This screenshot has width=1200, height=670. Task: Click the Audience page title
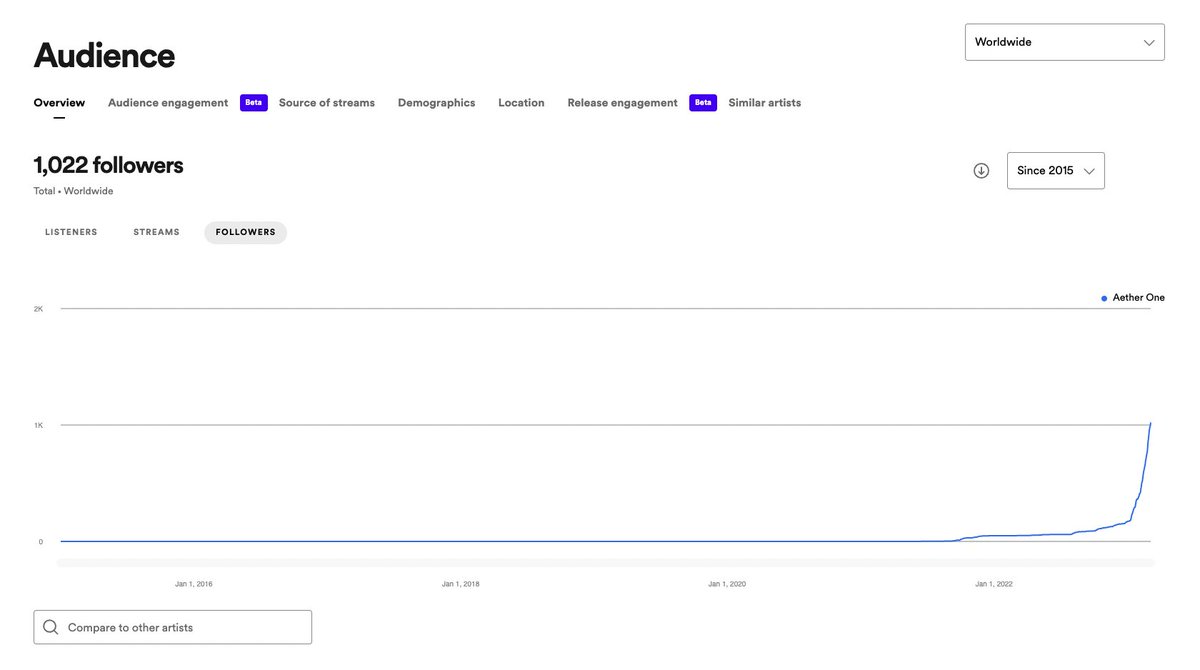104,55
